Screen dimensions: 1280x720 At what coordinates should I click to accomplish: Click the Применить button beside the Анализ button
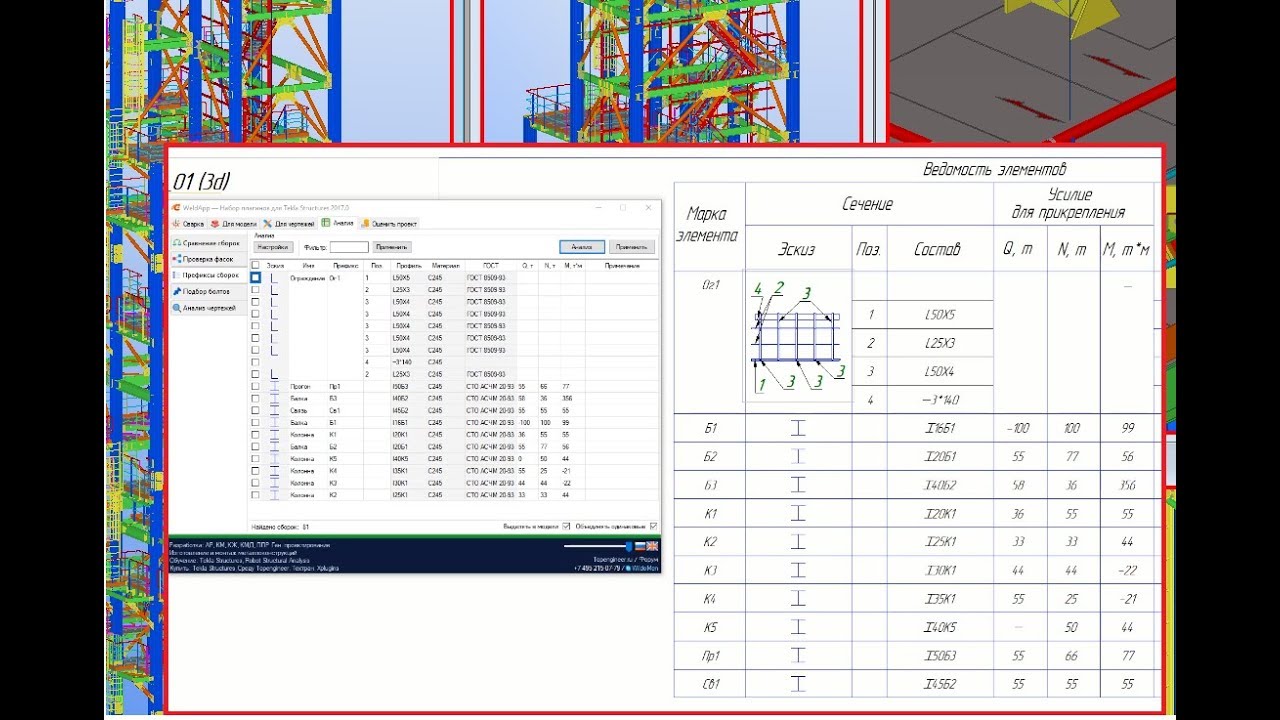click(x=632, y=247)
